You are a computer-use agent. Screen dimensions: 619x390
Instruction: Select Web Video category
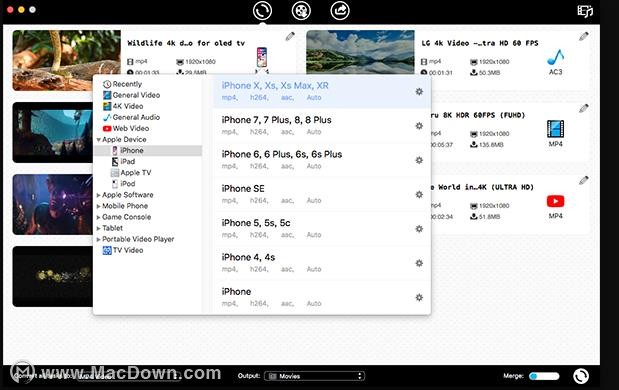pos(126,128)
